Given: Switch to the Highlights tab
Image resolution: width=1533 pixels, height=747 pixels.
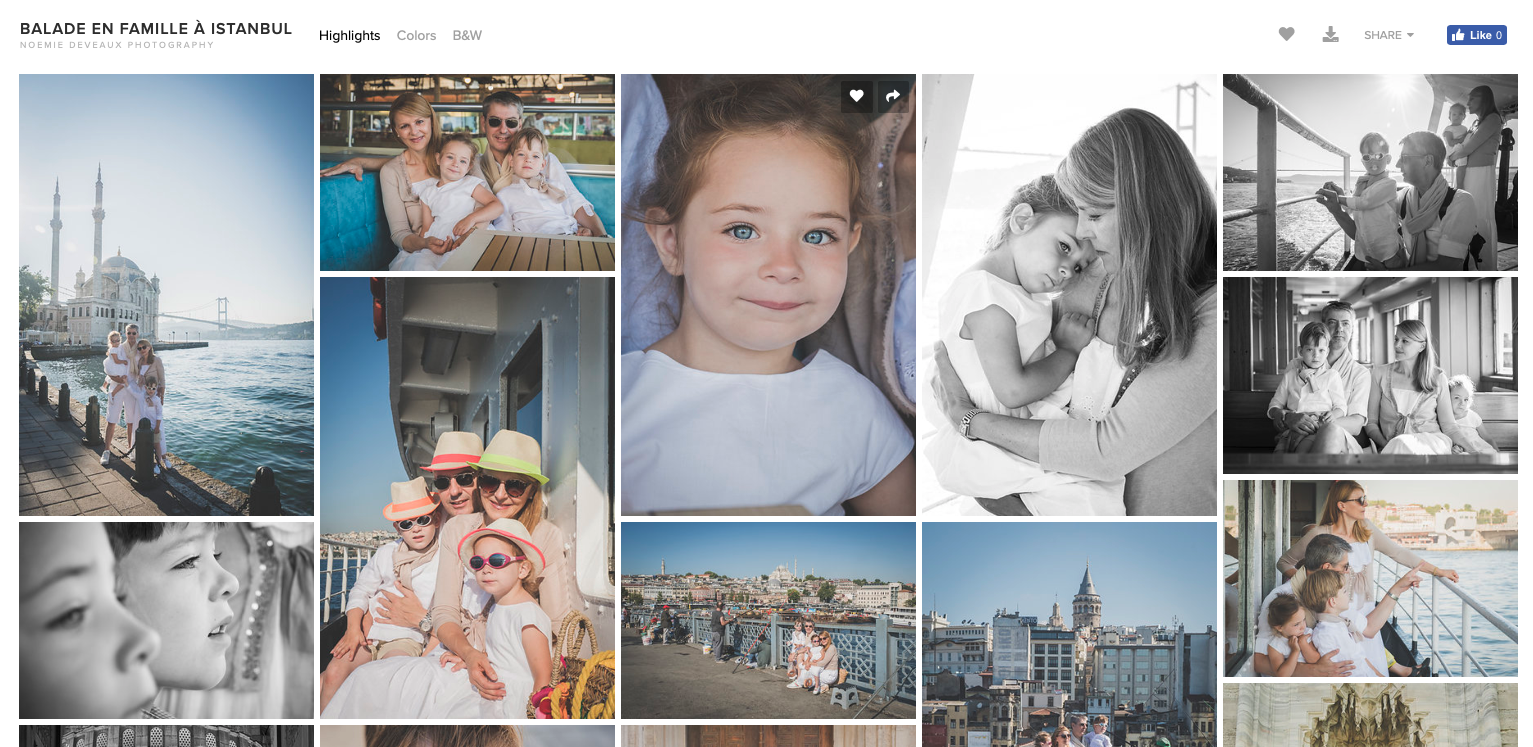Looking at the screenshot, I should (x=349, y=35).
